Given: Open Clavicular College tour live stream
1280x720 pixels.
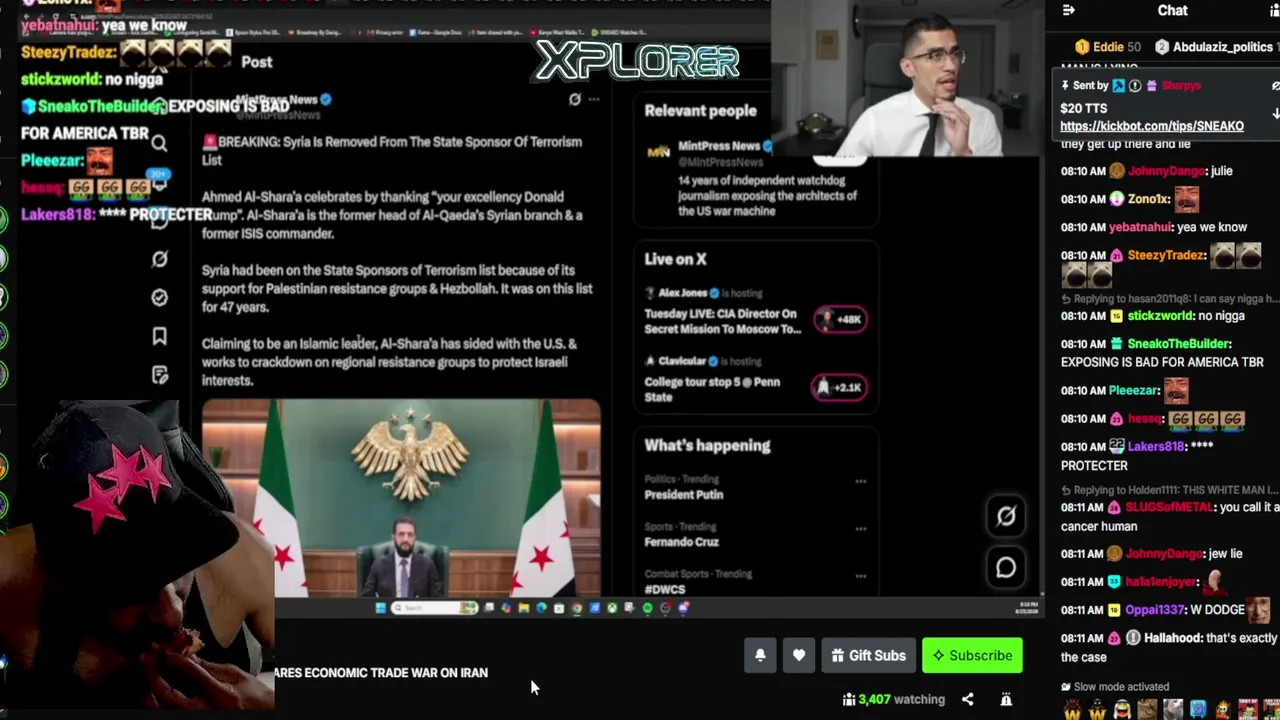Looking at the screenshot, I should [x=712, y=389].
